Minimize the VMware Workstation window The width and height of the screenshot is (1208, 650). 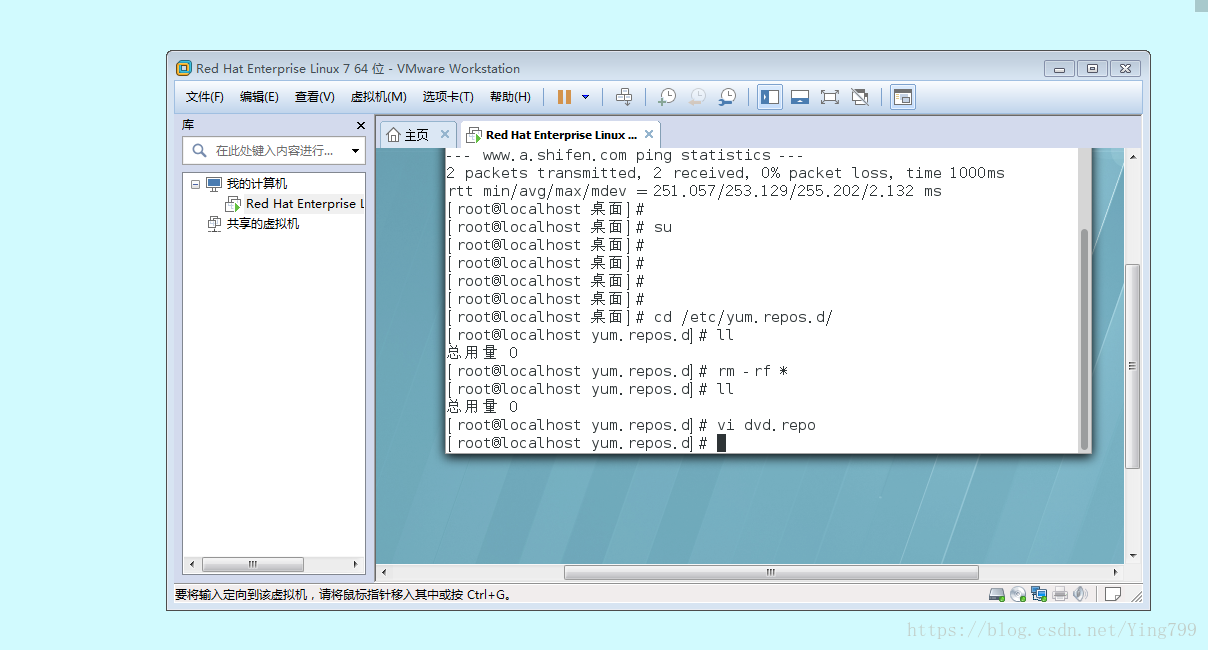pyautogui.click(x=1060, y=68)
